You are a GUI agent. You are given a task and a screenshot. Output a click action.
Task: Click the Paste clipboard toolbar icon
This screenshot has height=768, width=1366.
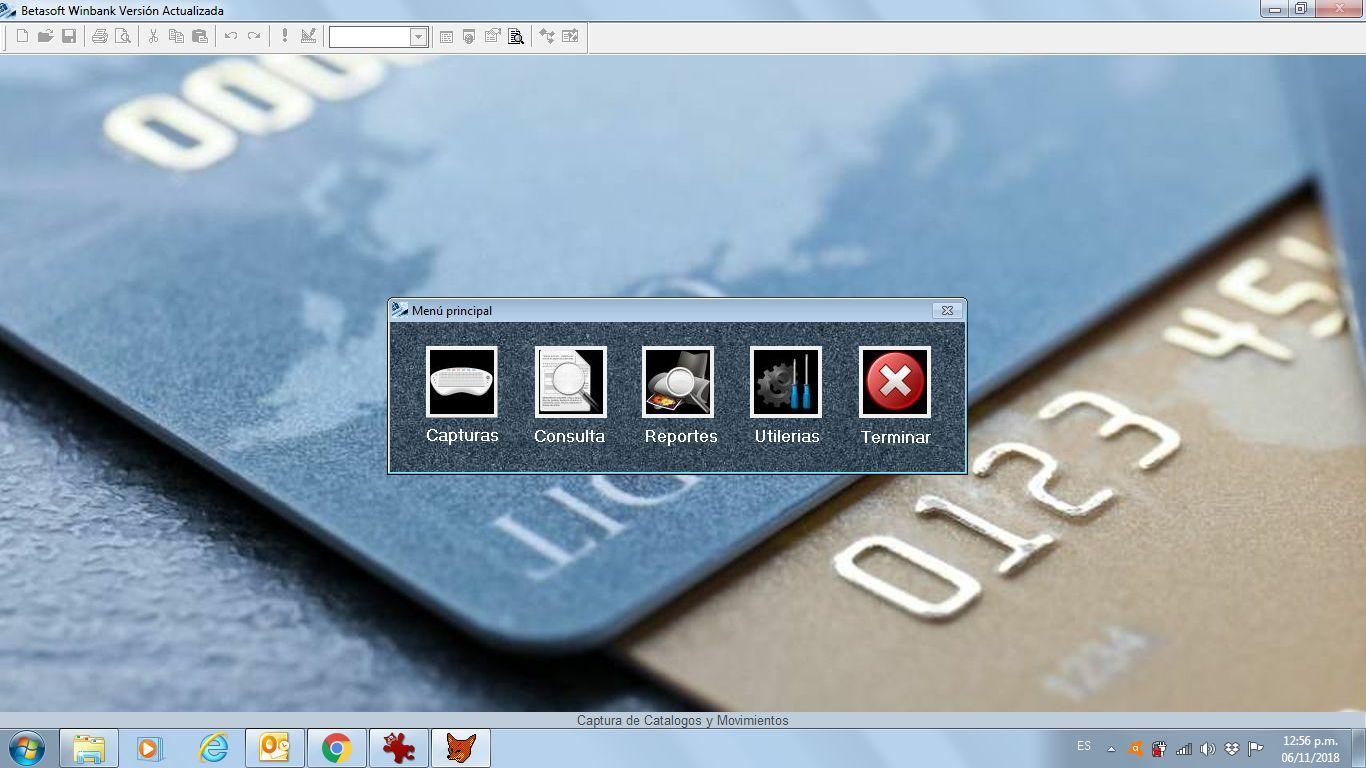pyautogui.click(x=200, y=36)
